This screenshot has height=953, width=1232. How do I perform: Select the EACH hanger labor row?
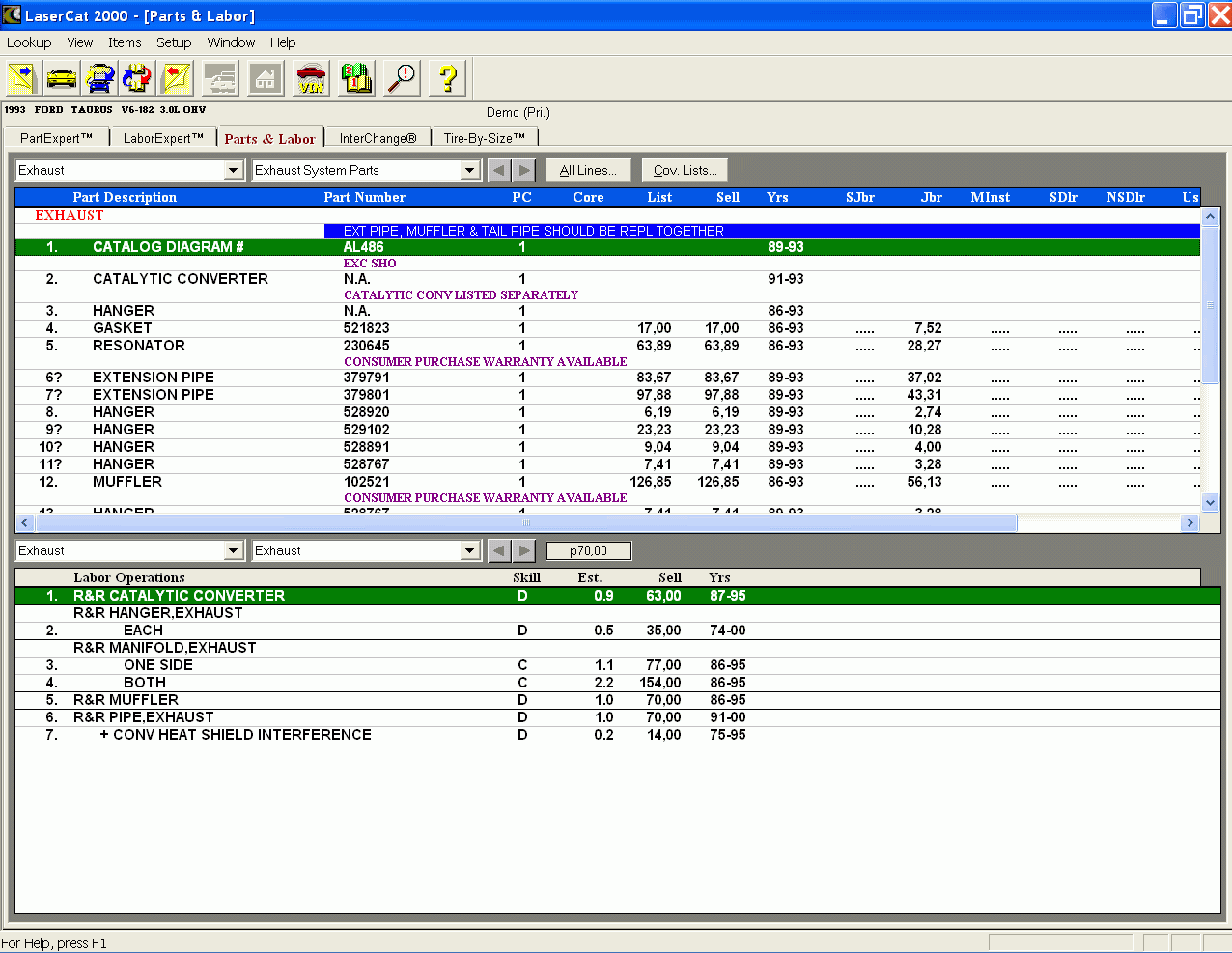(618, 631)
